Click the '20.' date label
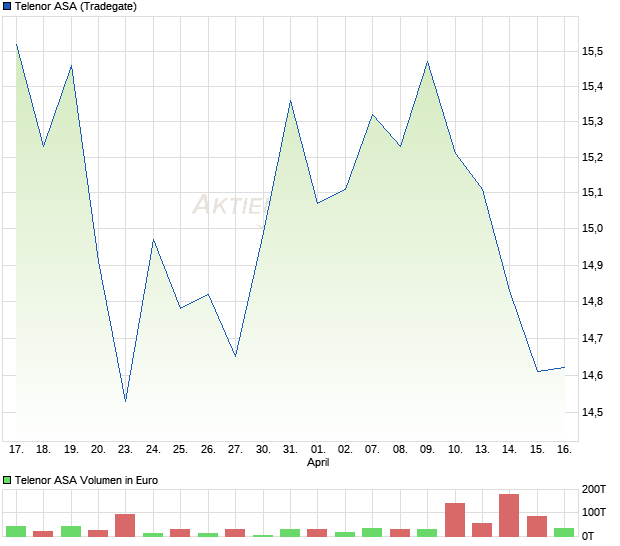This screenshot has width=620, height=546. pyautogui.click(x=98, y=450)
